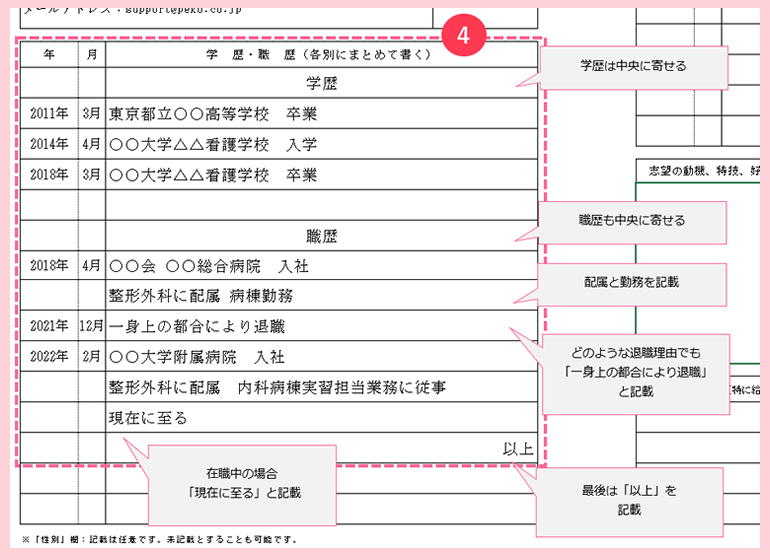770x560 pixels.
Task: Click the 東京都立○○高等学校 卒業 entry
Action: [x=212, y=114]
